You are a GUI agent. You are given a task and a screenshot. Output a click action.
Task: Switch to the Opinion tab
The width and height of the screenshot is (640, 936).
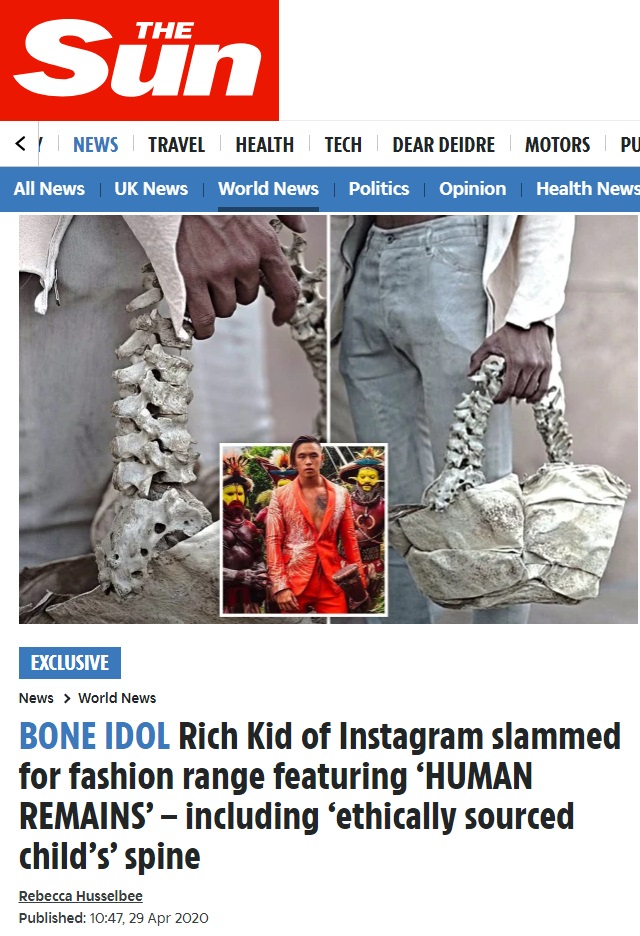point(472,189)
